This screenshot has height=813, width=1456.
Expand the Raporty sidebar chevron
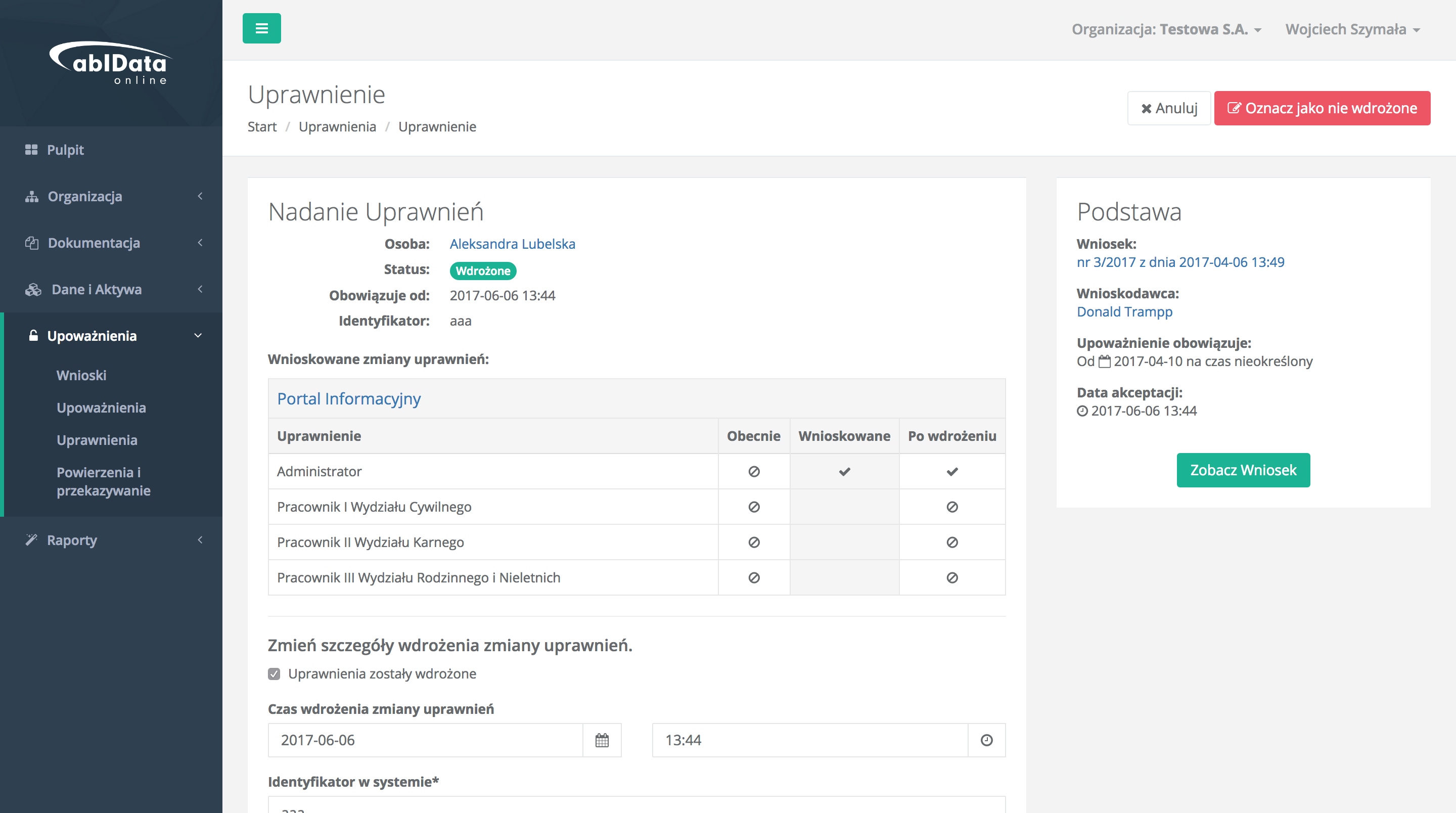[200, 540]
